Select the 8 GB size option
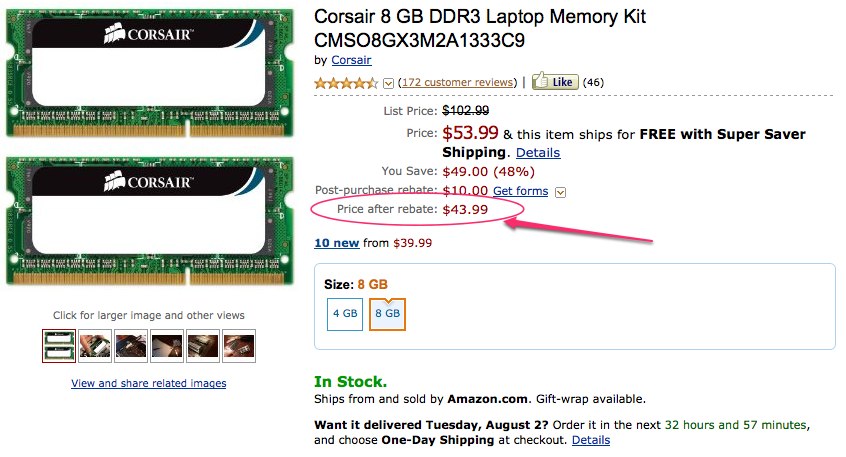Viewport: 846px width, 457px height. 387,313
